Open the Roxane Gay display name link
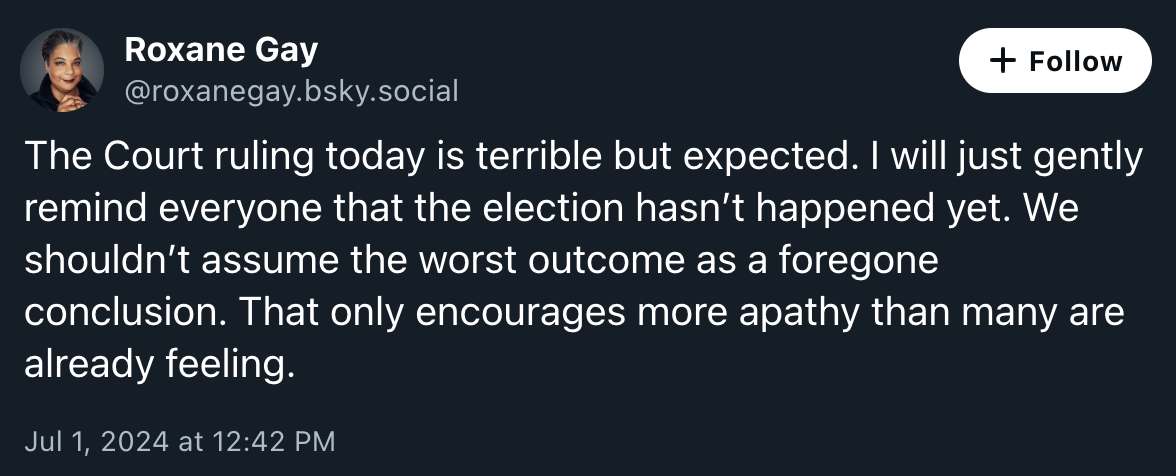The width and height of the screenshot is (1176, 476). (x=221, y=49)
